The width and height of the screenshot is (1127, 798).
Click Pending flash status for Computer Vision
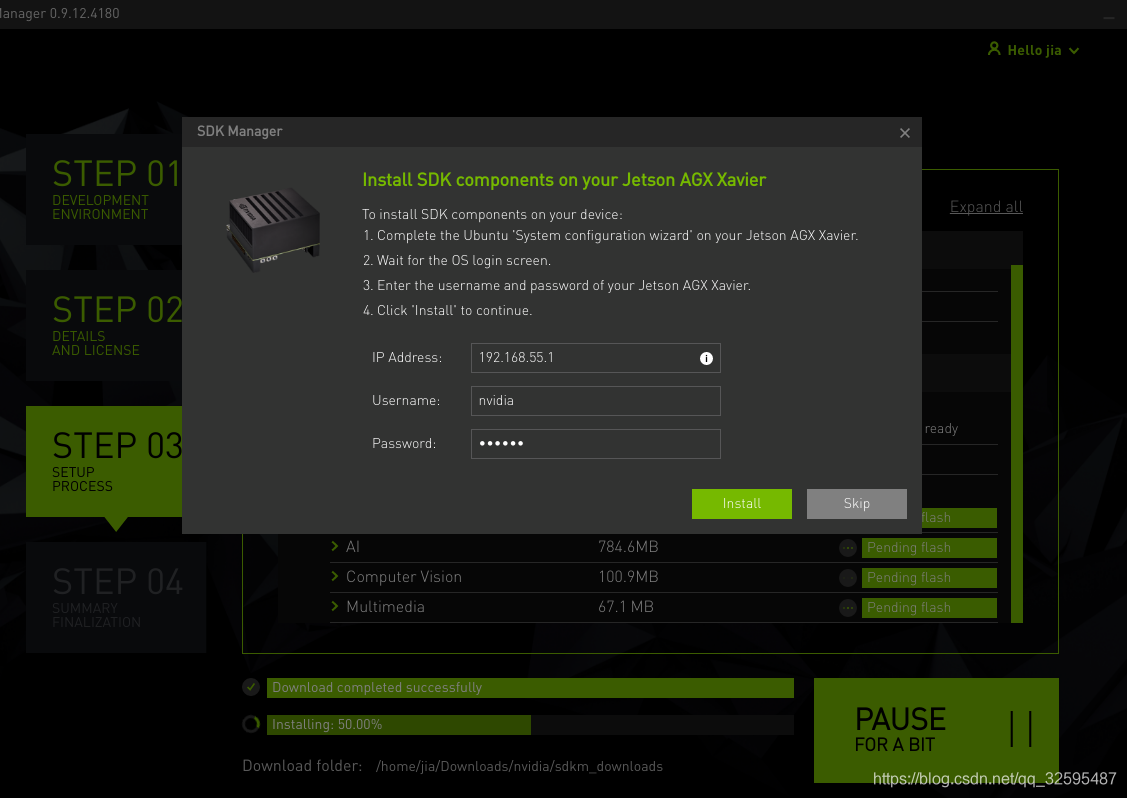[929, 578]
